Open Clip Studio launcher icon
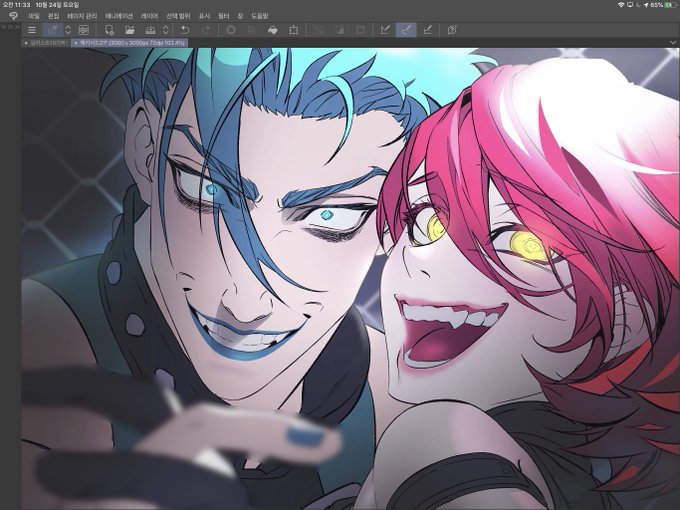 point(83,30)
